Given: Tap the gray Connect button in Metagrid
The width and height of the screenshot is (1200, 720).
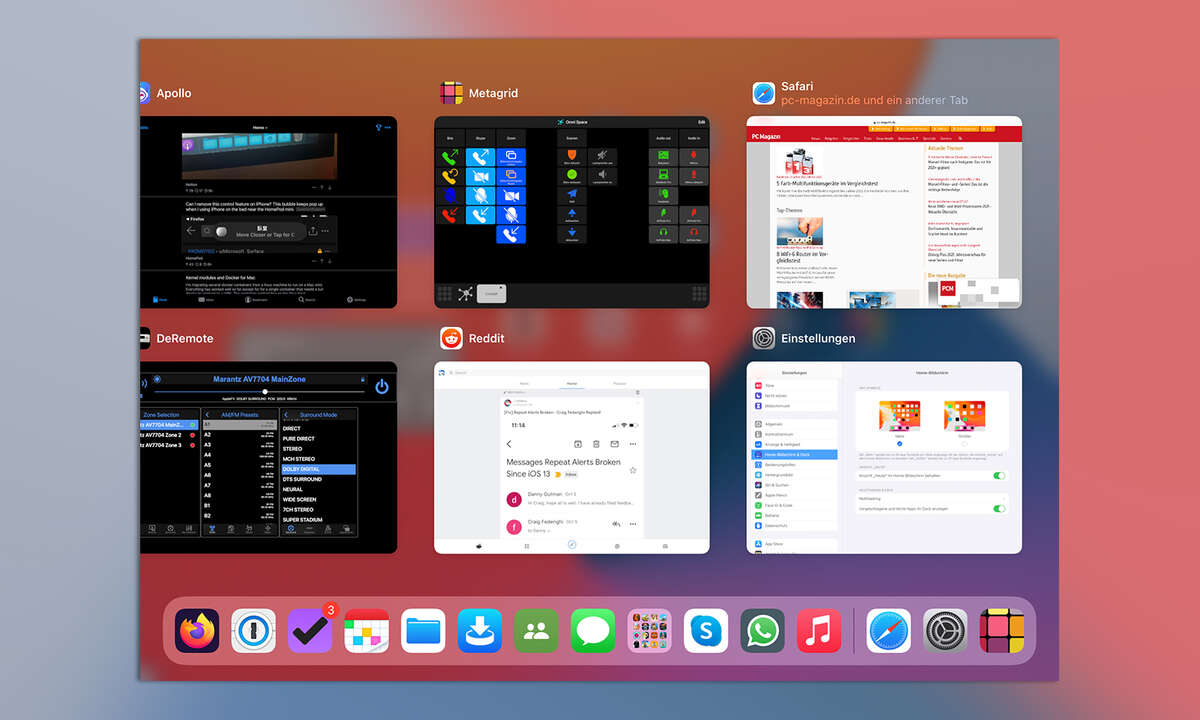Looking at the screenshot, I should pyautogui.click(x=491, y=294).
